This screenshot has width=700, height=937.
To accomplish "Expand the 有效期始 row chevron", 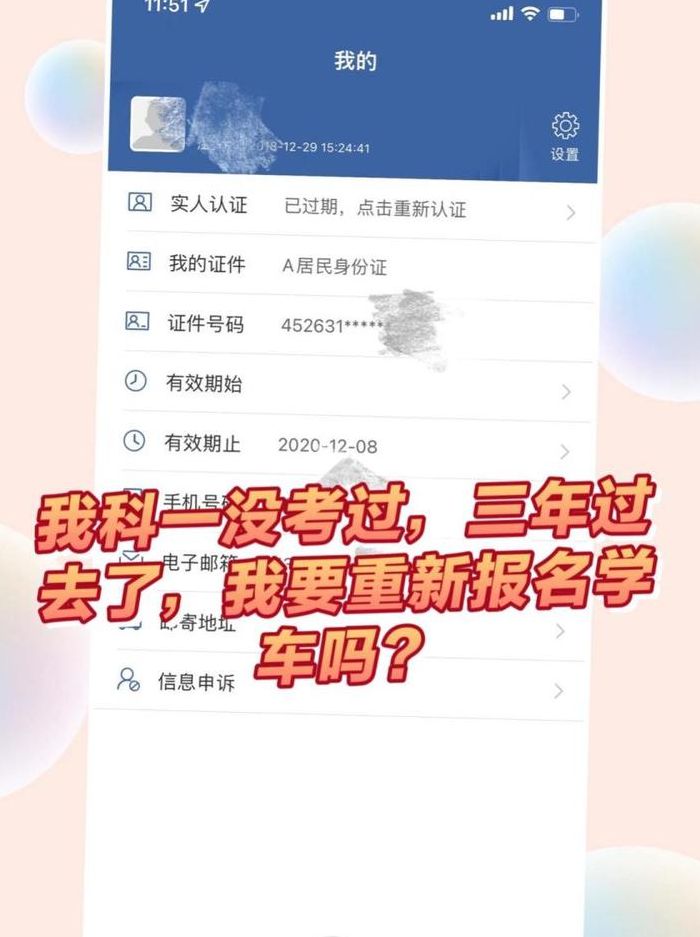I will click(566, 392).
